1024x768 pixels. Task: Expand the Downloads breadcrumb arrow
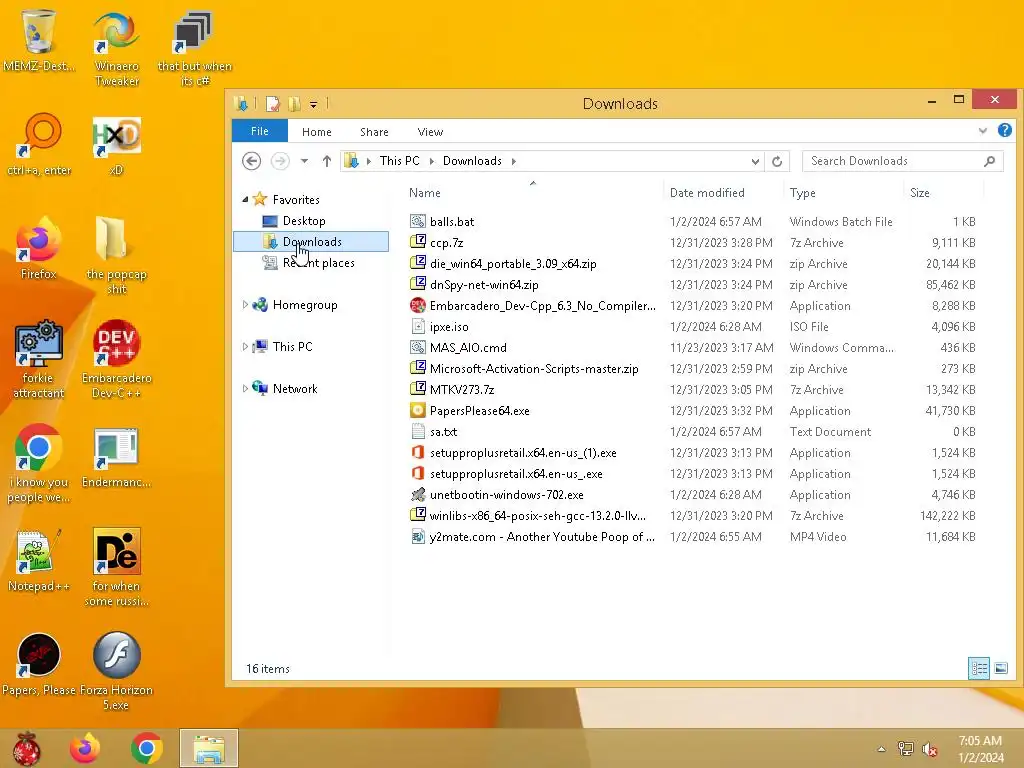[513, 161]
